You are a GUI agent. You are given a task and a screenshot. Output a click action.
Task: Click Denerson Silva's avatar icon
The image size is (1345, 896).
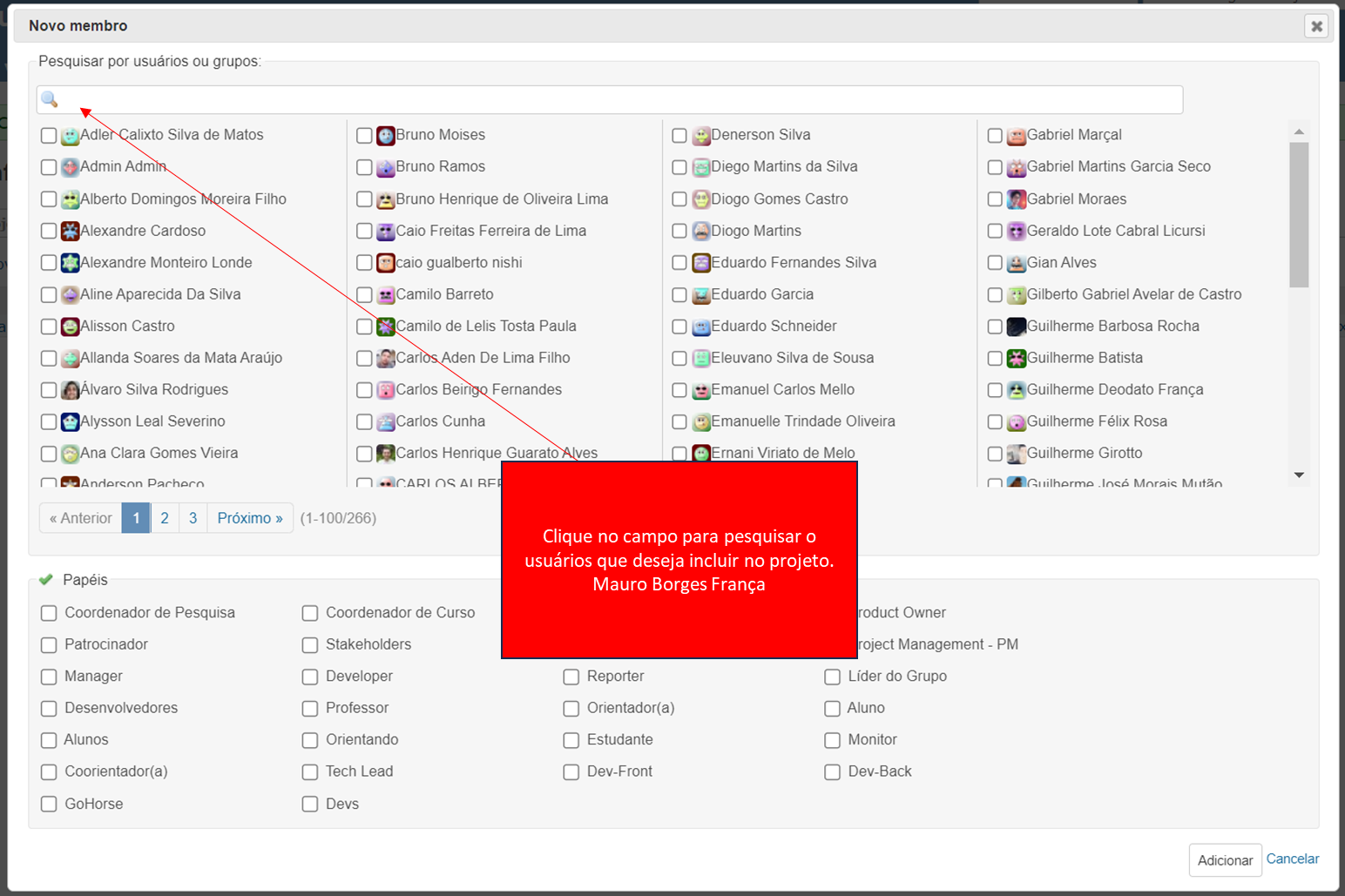pos(701,136)
